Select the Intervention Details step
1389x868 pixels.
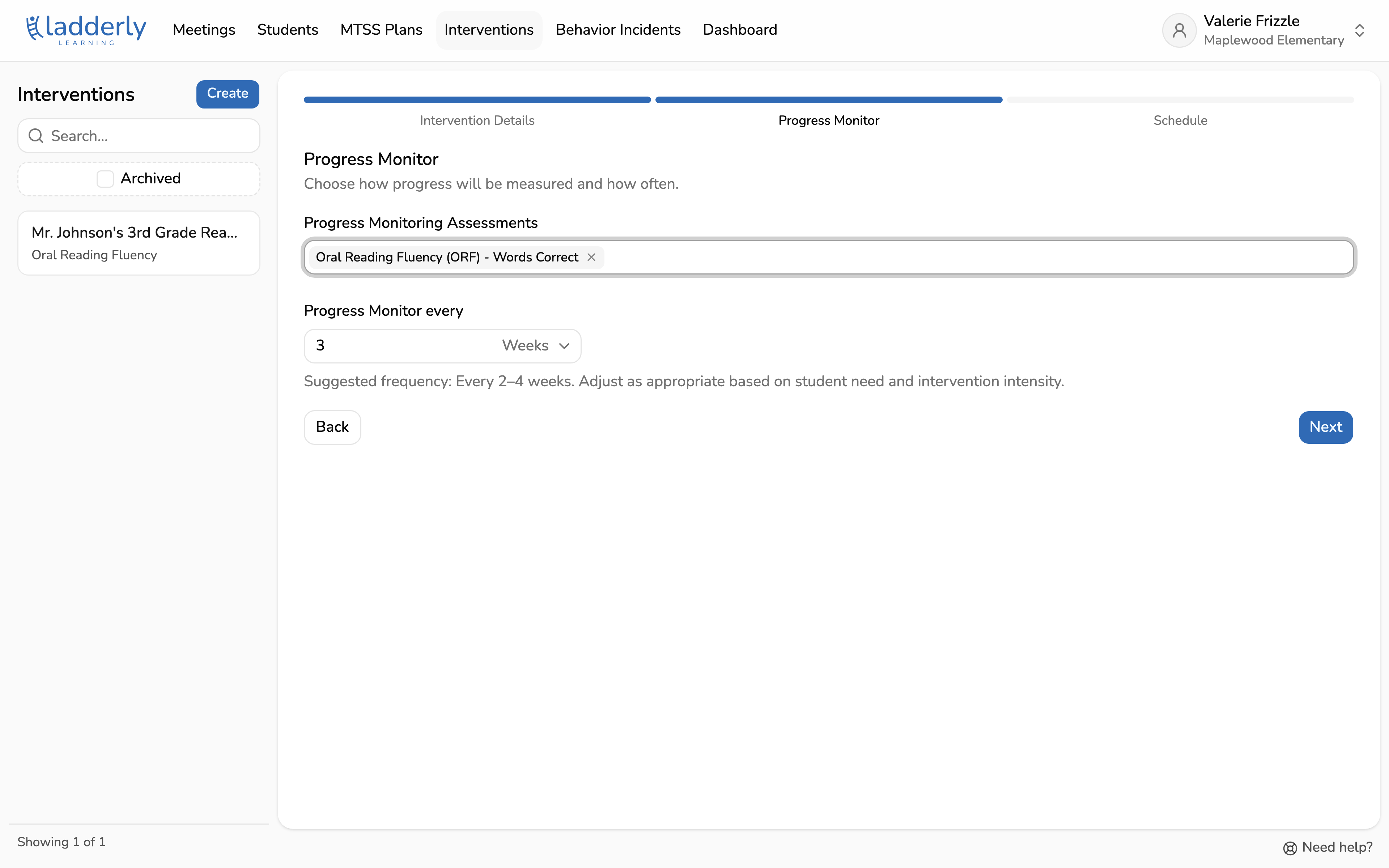(x=477, y=120)
